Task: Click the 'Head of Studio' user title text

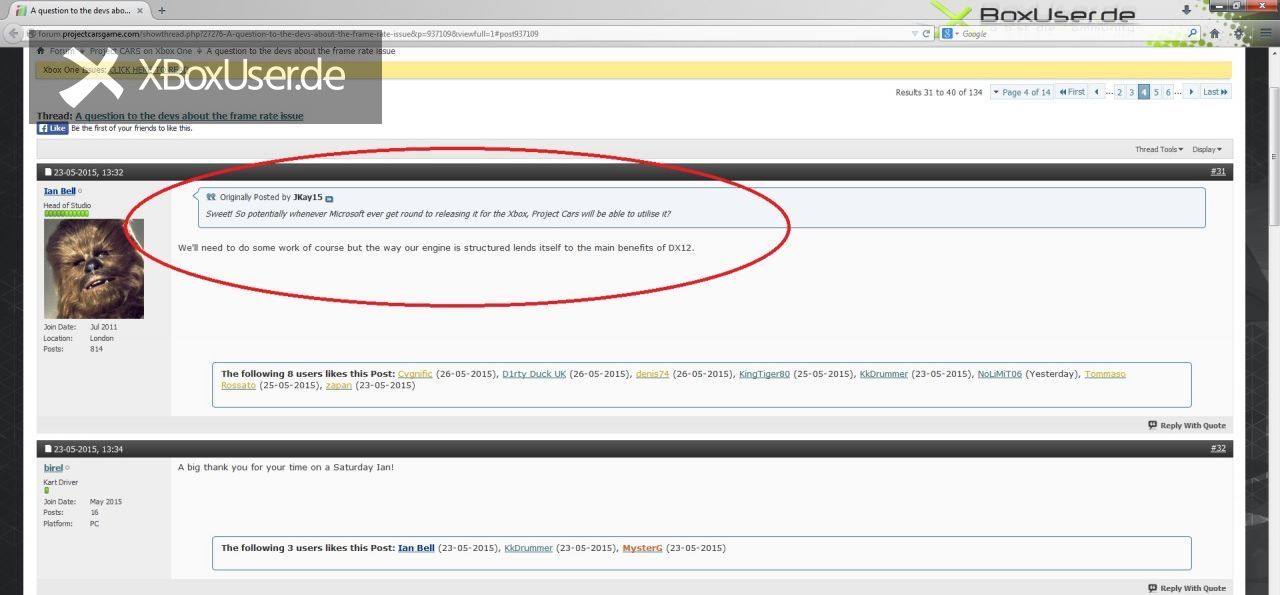Action: pos(67,205)
